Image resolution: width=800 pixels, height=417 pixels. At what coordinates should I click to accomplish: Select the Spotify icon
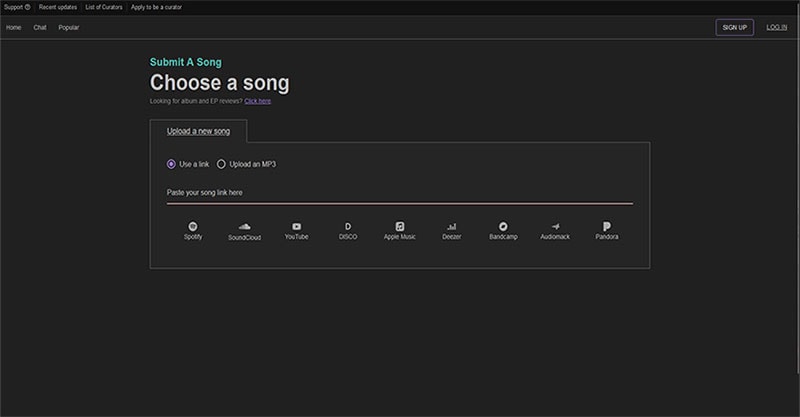[193, 226]
